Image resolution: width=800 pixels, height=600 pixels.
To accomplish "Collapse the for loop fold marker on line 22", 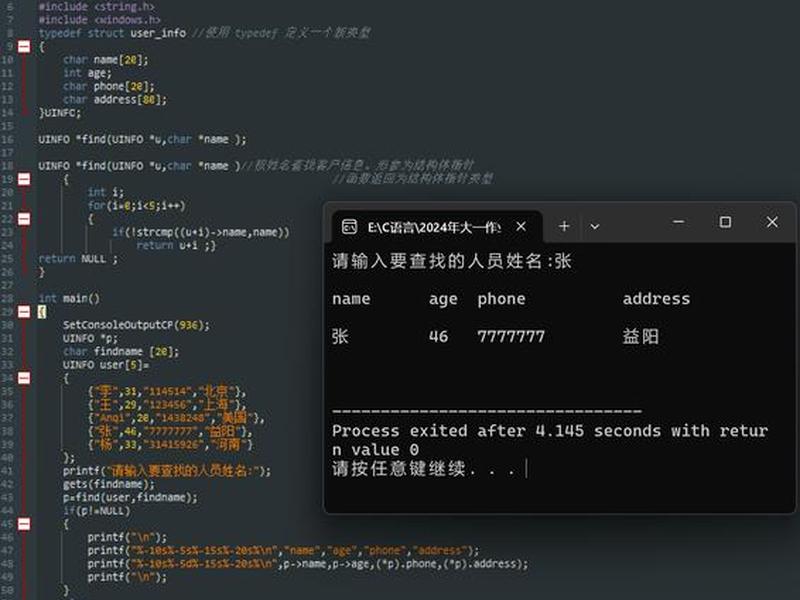I will pos(24,219).
